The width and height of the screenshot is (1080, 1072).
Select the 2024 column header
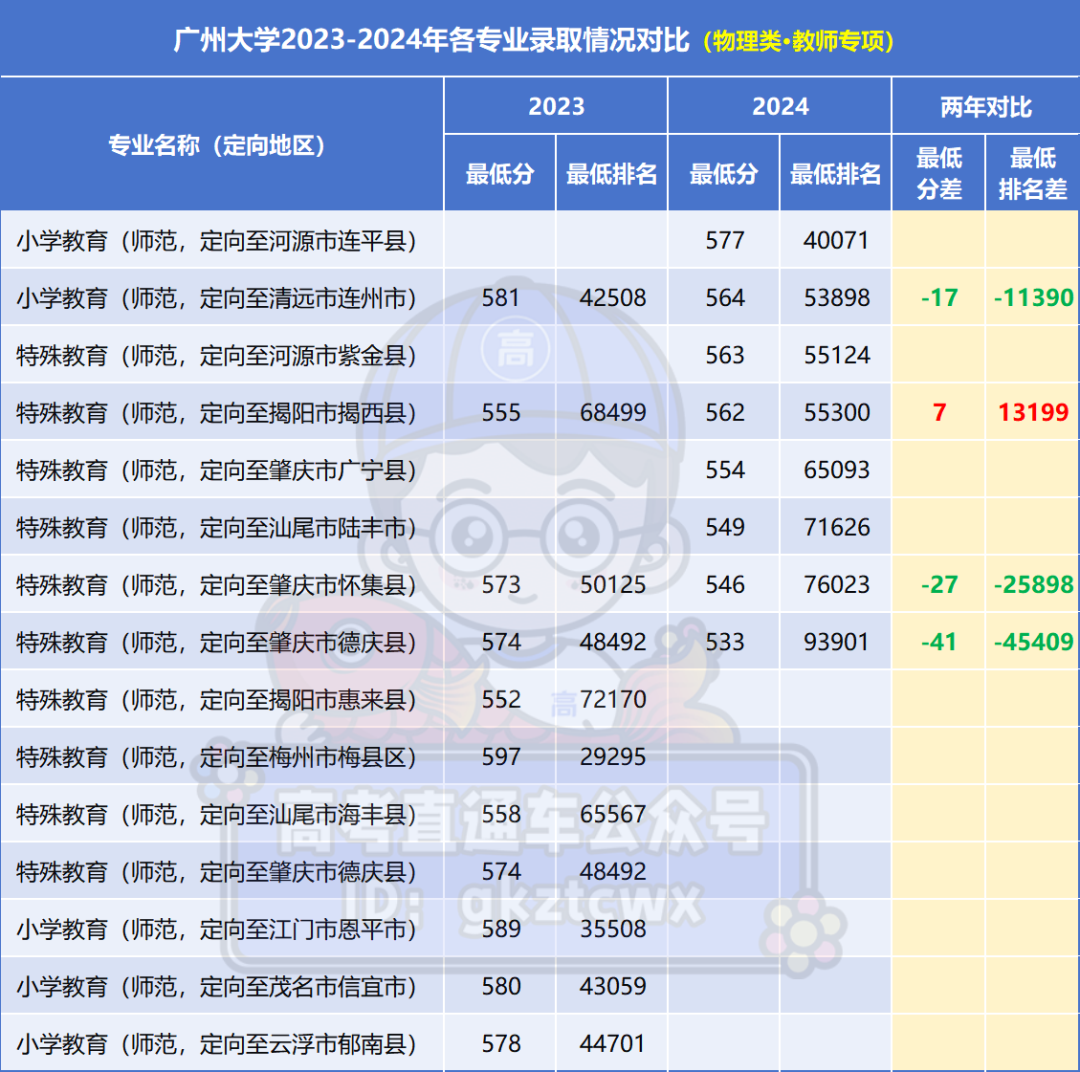[x=779, y=106]
